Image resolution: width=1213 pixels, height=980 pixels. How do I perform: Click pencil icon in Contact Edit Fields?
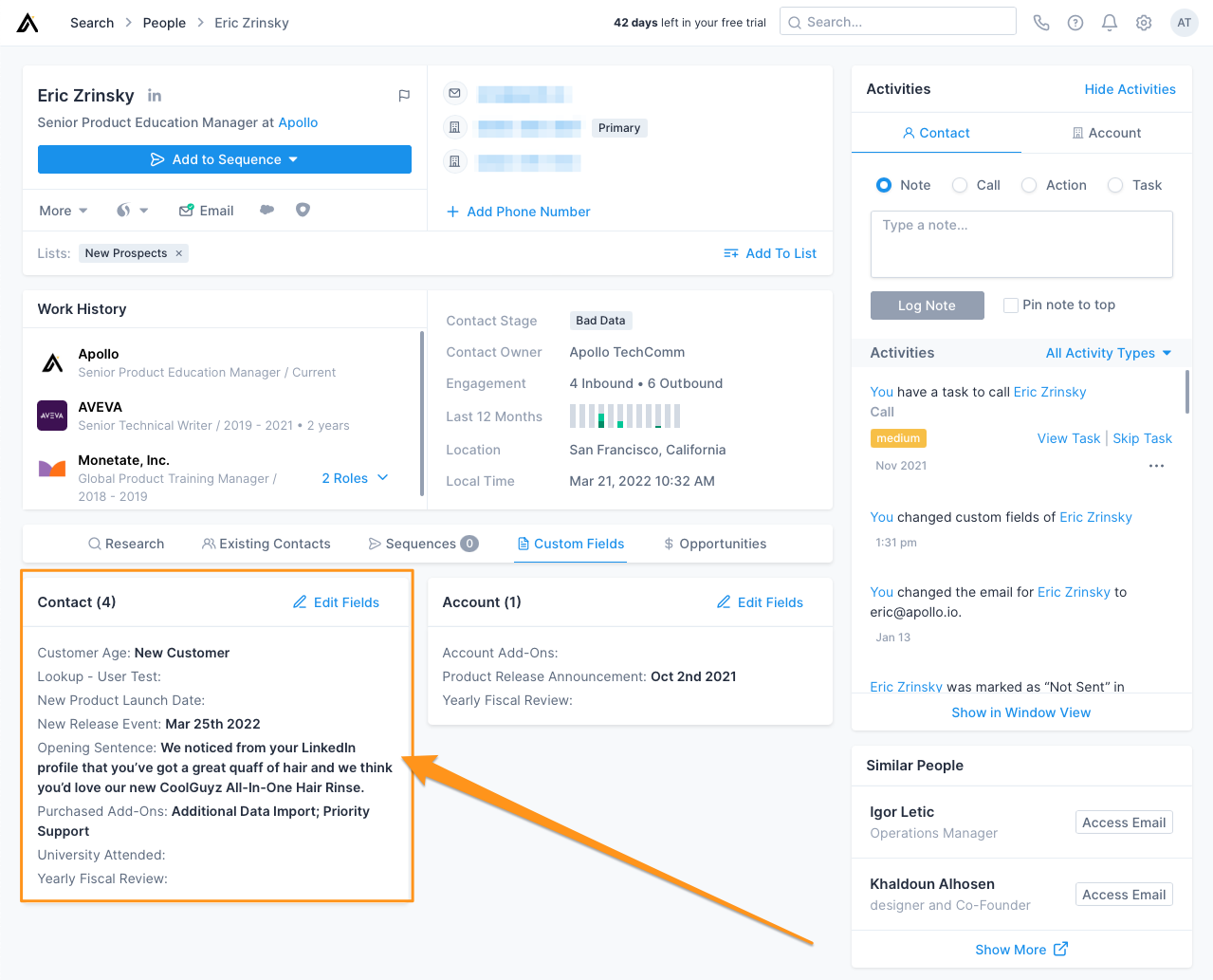pyautogui.click(x=300, y=602)
